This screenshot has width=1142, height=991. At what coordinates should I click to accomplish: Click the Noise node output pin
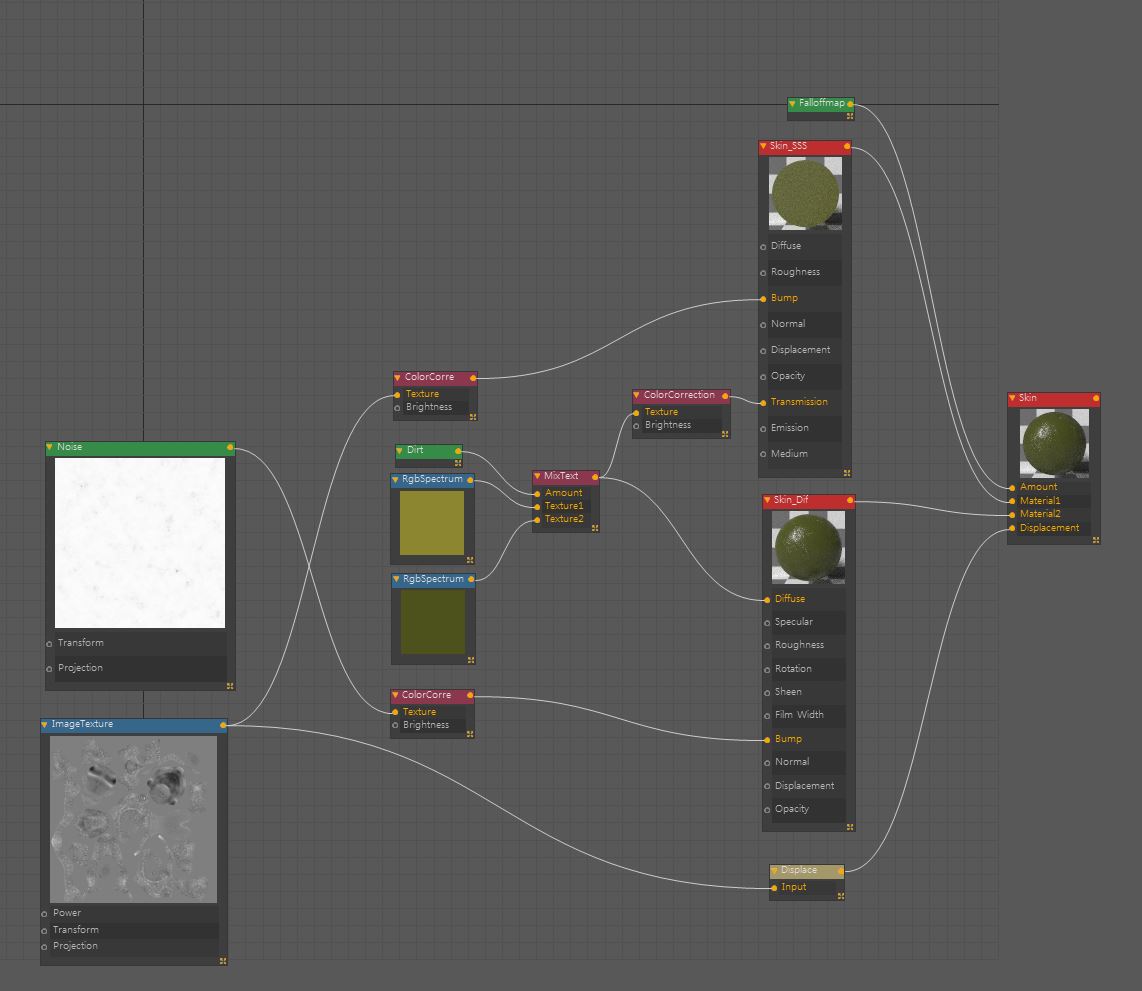[230, 447]
